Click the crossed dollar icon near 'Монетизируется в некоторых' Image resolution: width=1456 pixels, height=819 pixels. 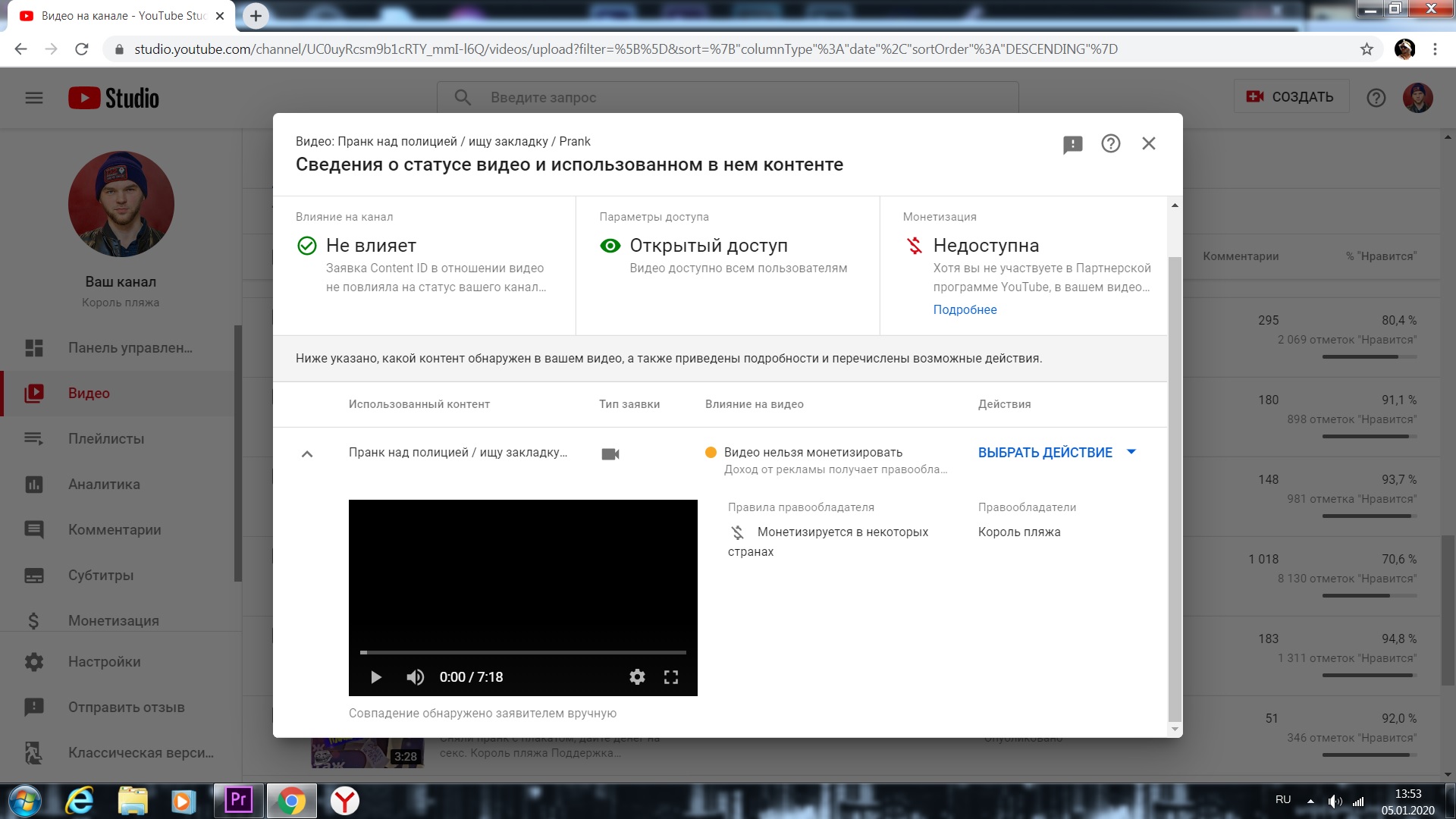click(x=738, y=532)
